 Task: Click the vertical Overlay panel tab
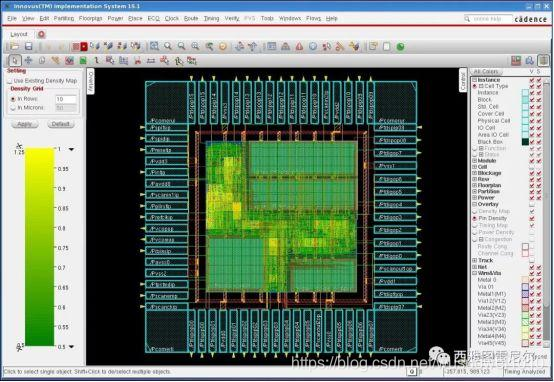click(90, 81)
